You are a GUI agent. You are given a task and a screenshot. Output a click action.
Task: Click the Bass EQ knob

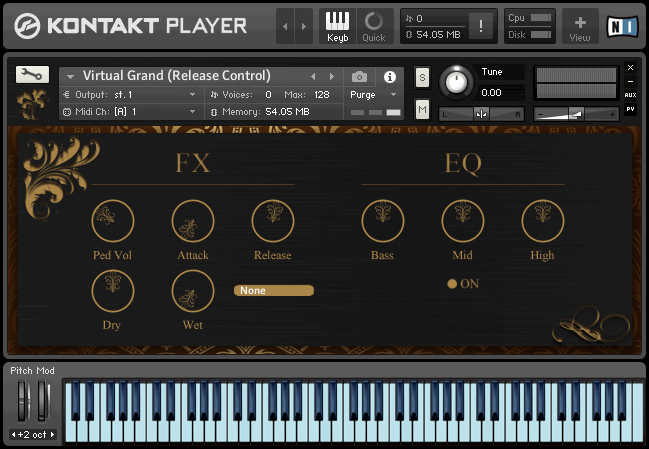[x=382, y=221]
